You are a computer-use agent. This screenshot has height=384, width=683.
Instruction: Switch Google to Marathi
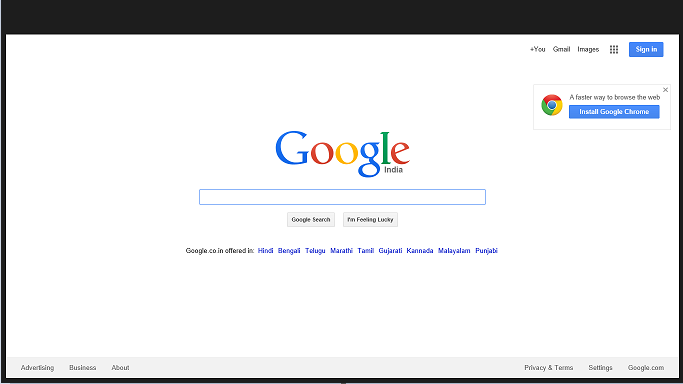(341, 251)
